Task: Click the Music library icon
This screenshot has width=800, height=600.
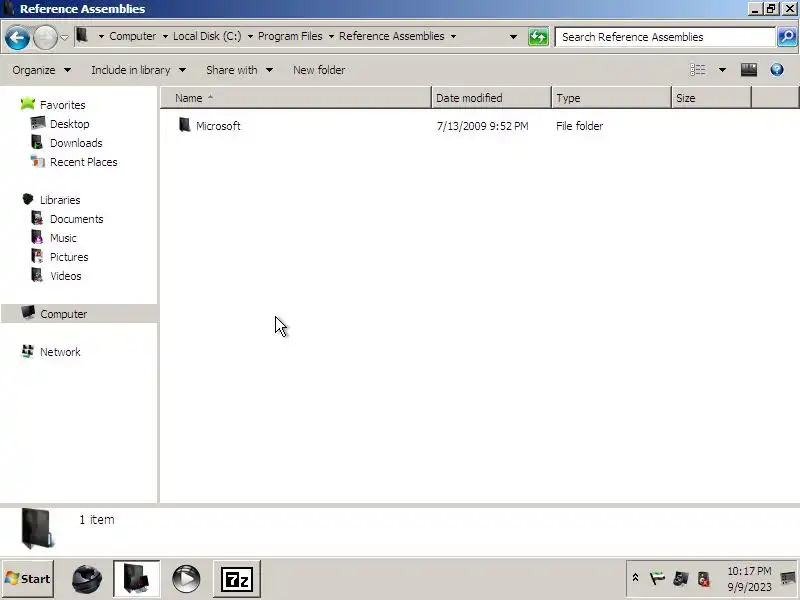Action: pos(37,237)
